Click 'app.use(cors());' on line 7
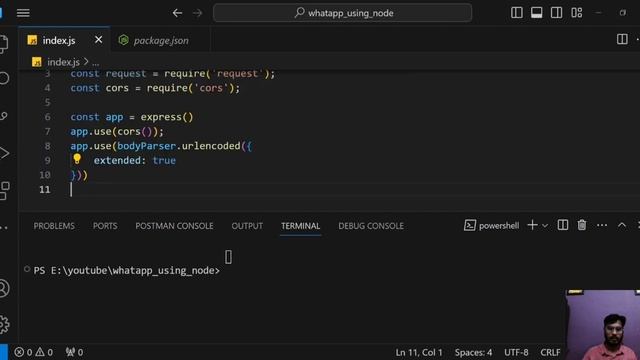640x360 pixels. (x=117, y=131)
